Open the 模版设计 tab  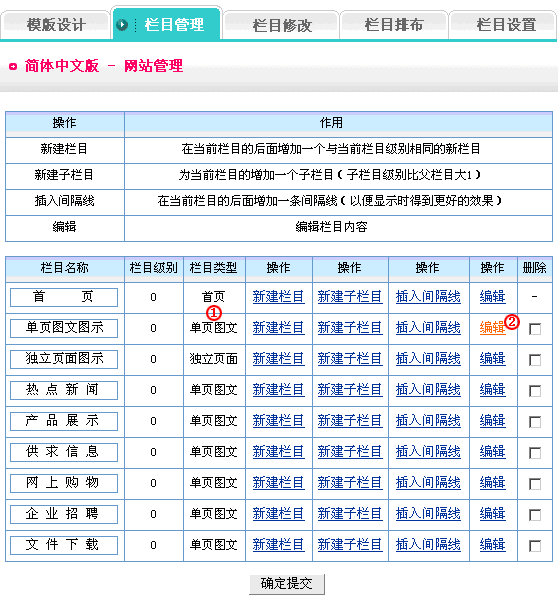(56, 25)
